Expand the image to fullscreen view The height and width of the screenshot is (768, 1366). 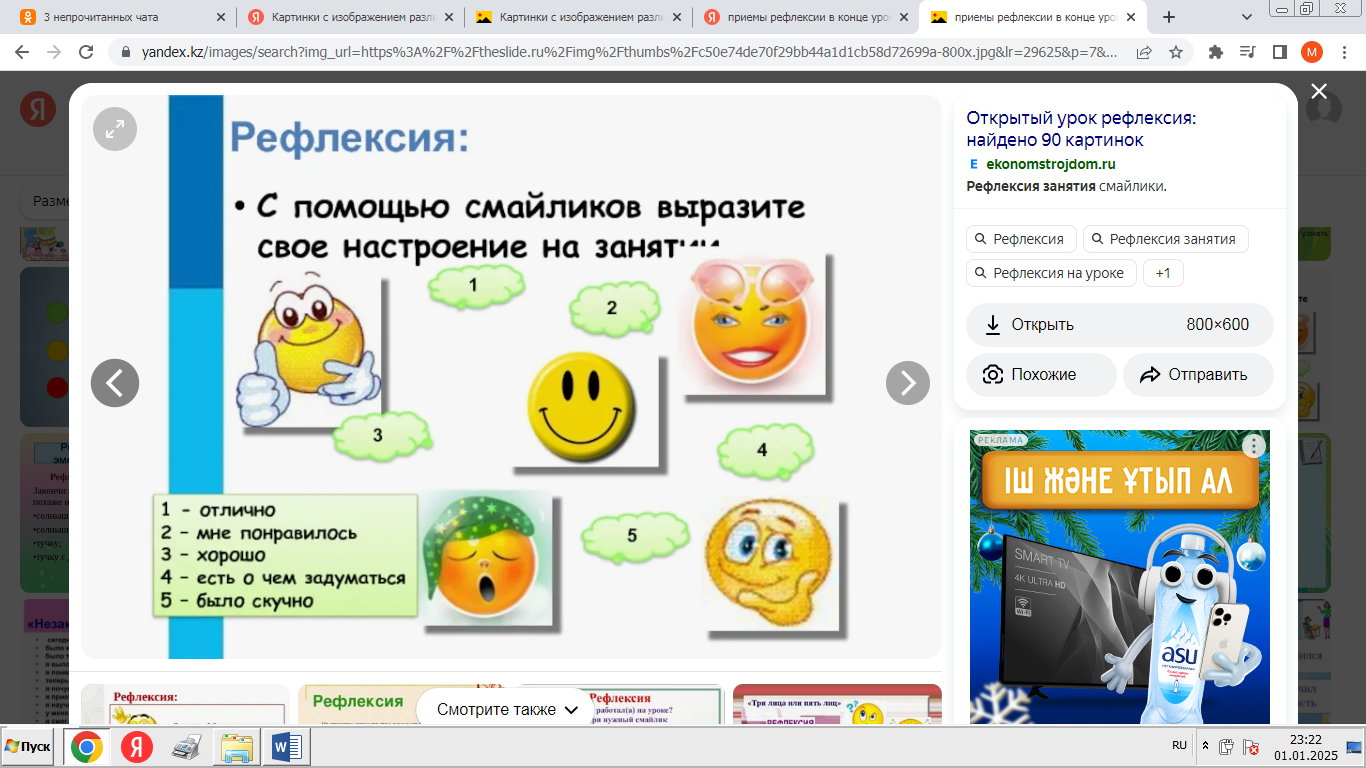pos(115,129)
